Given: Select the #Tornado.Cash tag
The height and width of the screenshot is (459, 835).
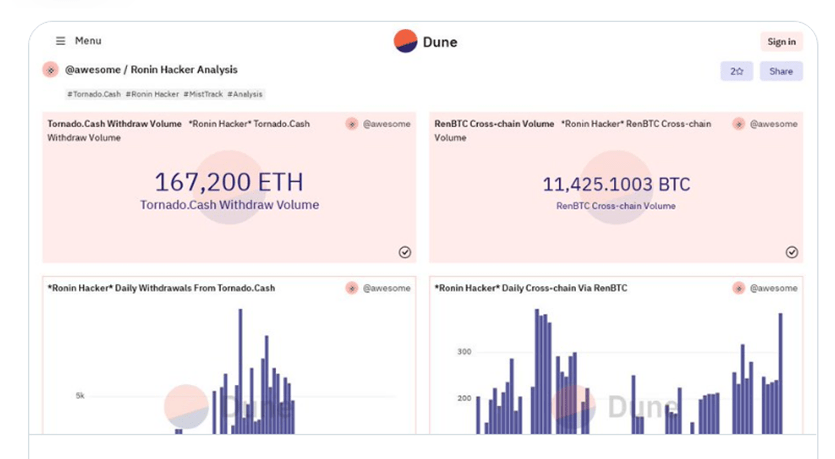Looking at the screenshot, I should click(x=94, y=94).
